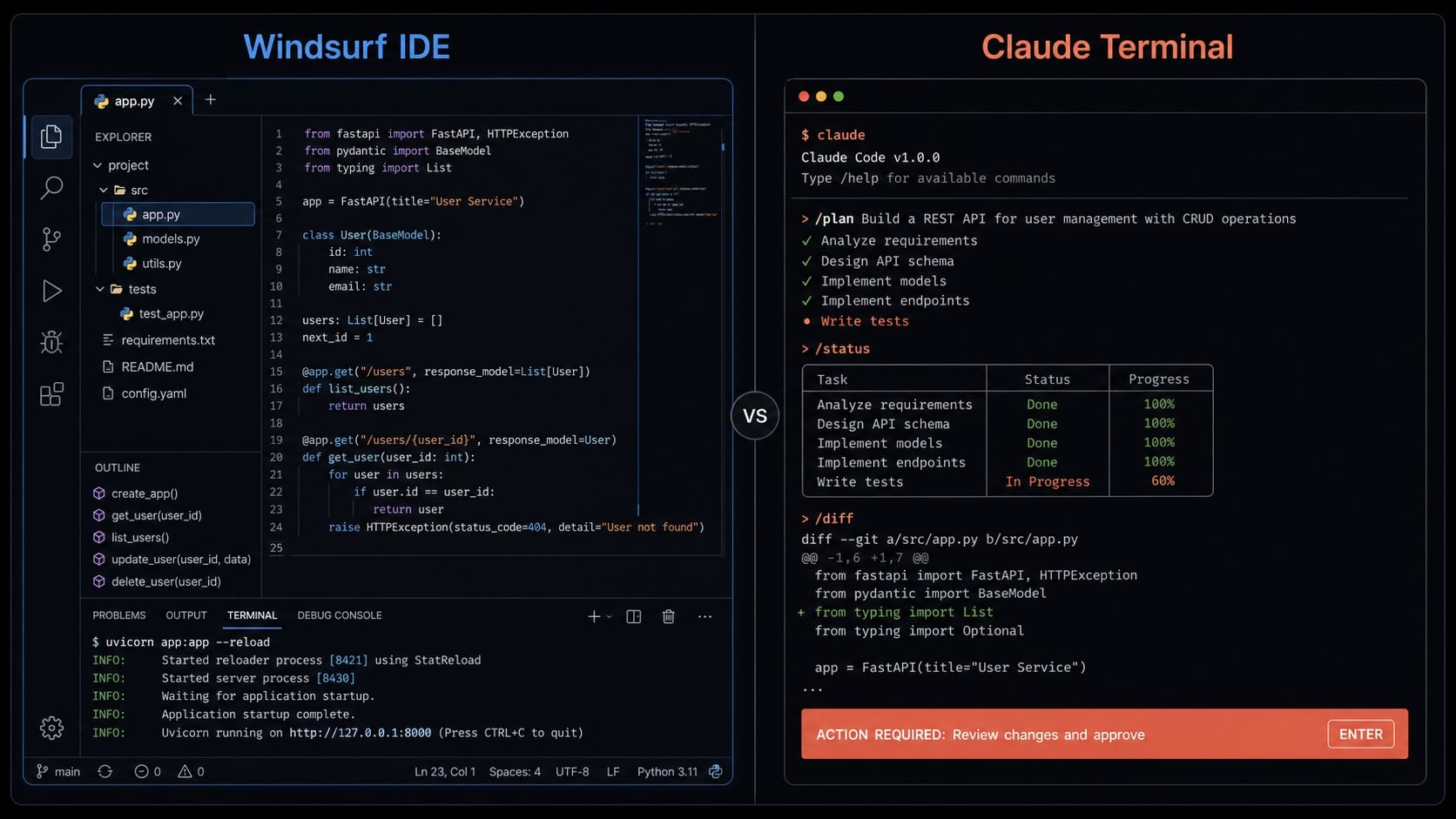Click the ACTION REQUIRED banner
Viewport: 1456px width, 819px height.
coord(1104,735)
